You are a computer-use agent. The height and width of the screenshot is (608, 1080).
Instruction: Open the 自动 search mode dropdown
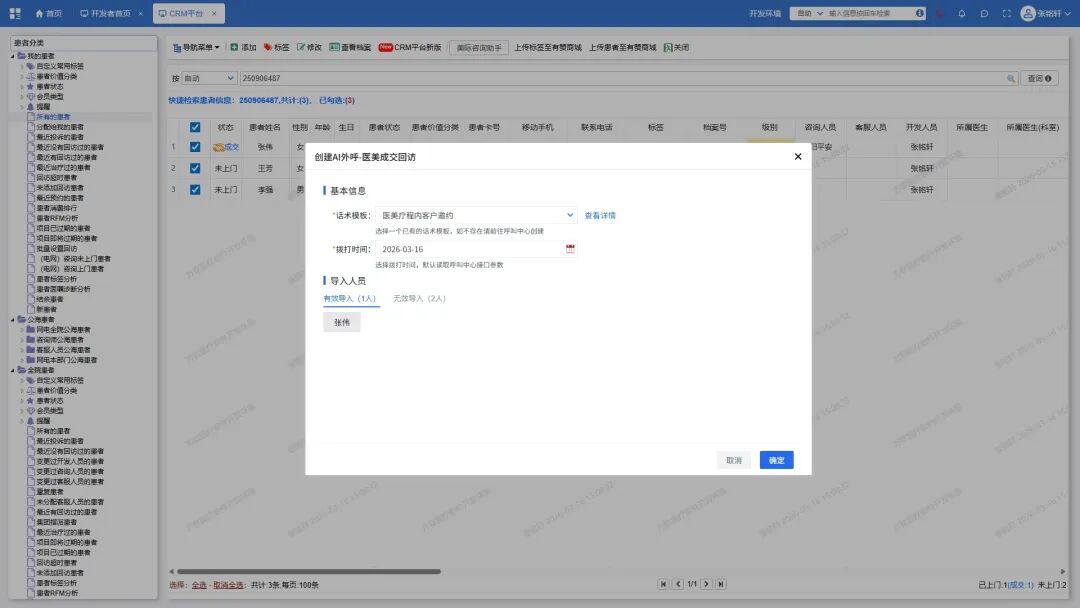coord(208,76)
